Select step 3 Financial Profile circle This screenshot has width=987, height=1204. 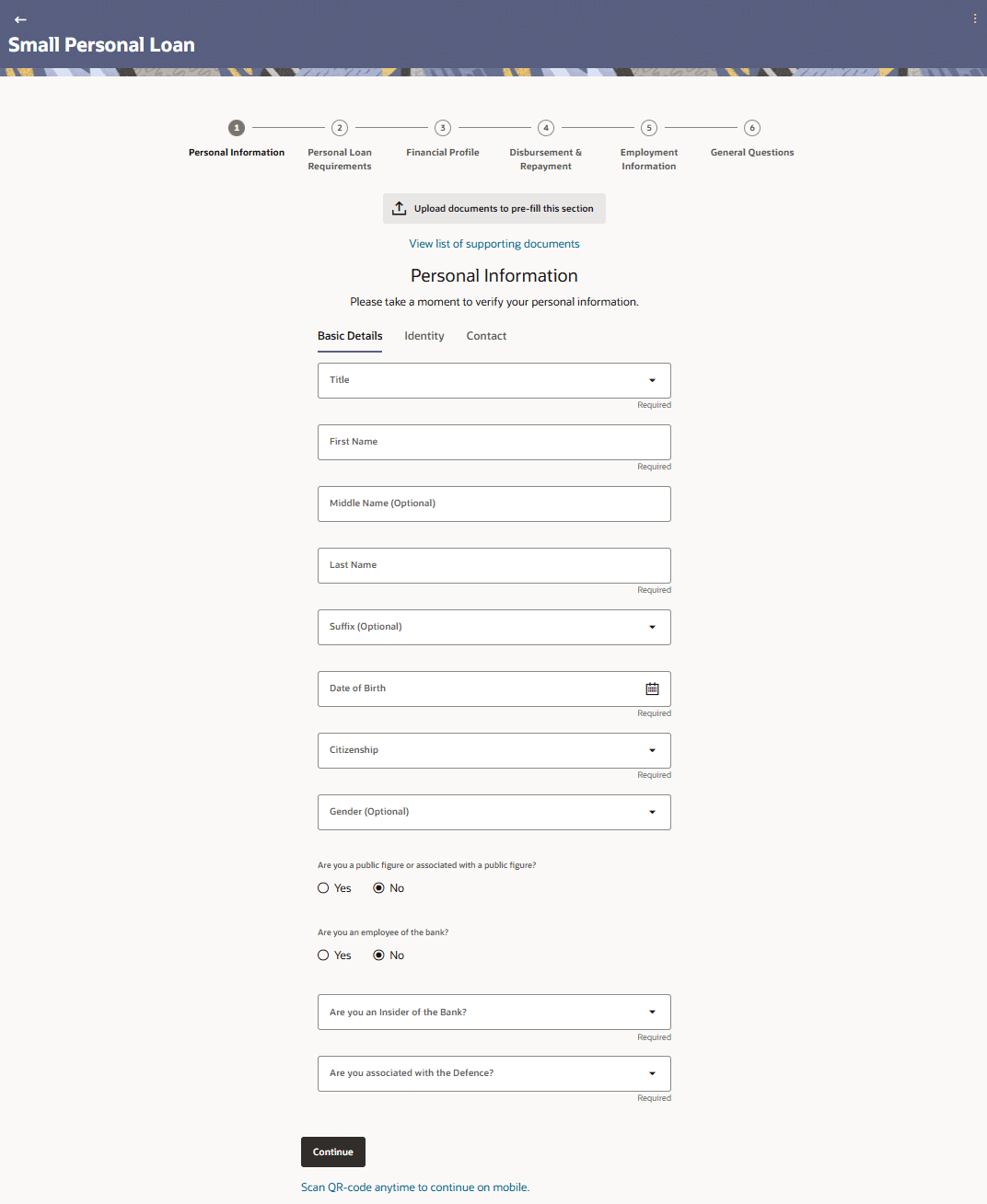pyautogui.click(x=443, y=128)
